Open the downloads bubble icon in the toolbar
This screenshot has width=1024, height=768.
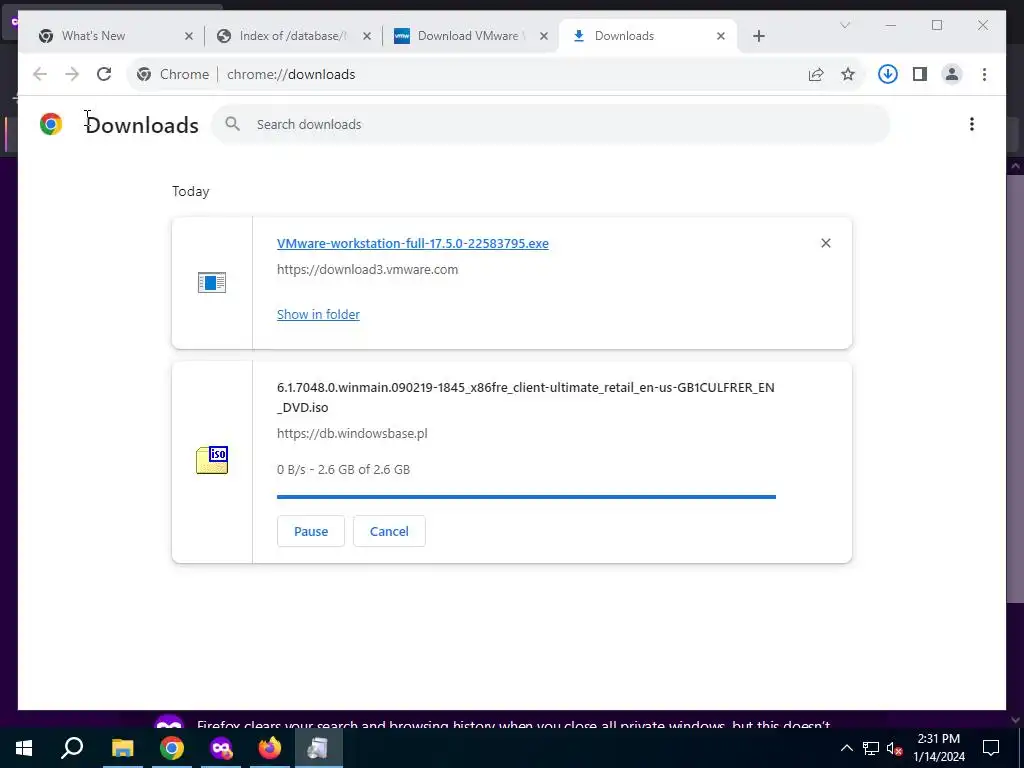[x=888, y=74]
